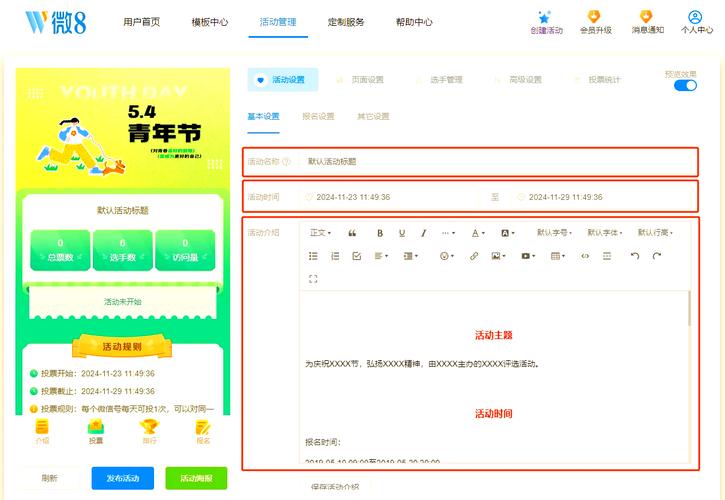Viewport: 725px width, 500px height.
Task: Toggle bold formatting in the editor
Action: click(380, 233)
